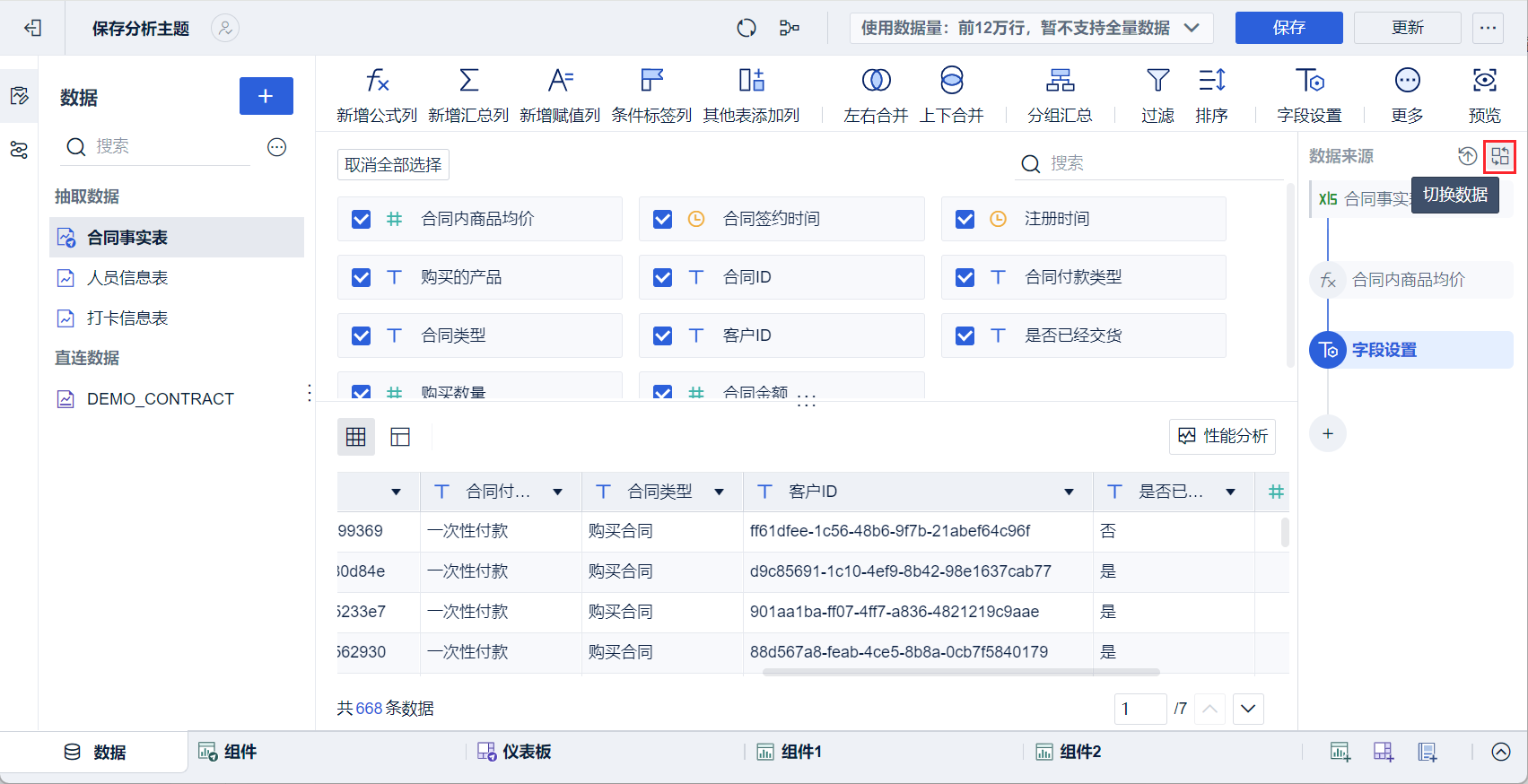The width and height of the screenshot is (1528, 784).
Task: Click the exit/back icon at top left
Action: [33, 28]
